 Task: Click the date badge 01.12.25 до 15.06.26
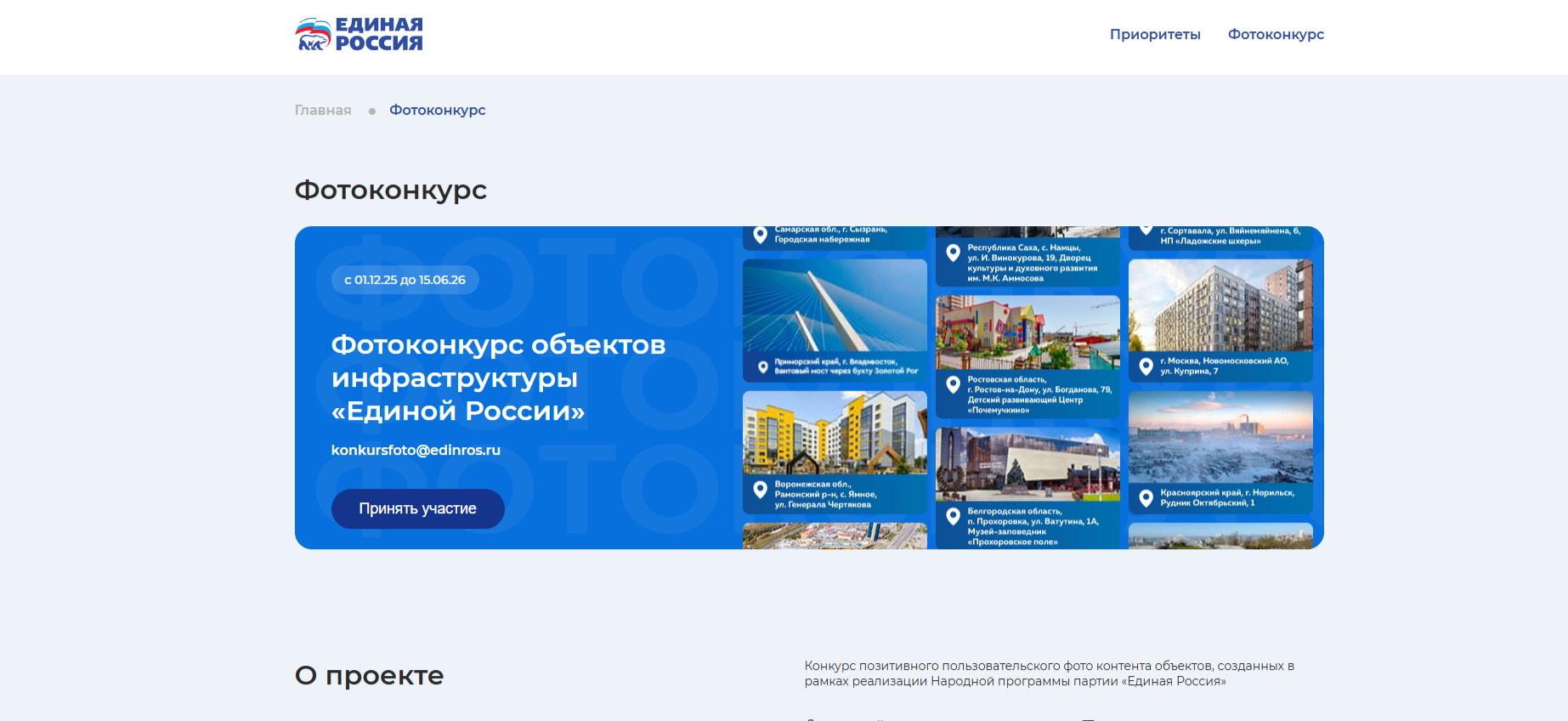[x=405, y=280]
